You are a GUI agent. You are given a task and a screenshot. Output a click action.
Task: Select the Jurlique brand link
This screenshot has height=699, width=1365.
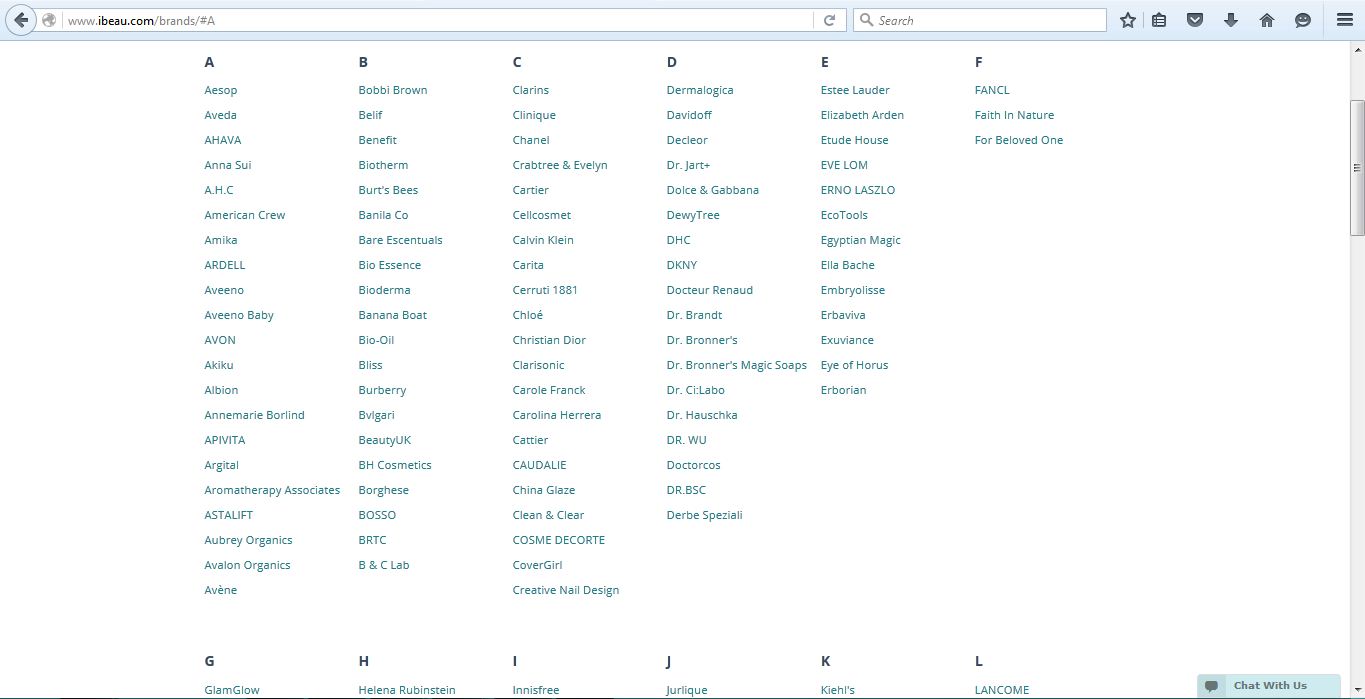(687, 690)
